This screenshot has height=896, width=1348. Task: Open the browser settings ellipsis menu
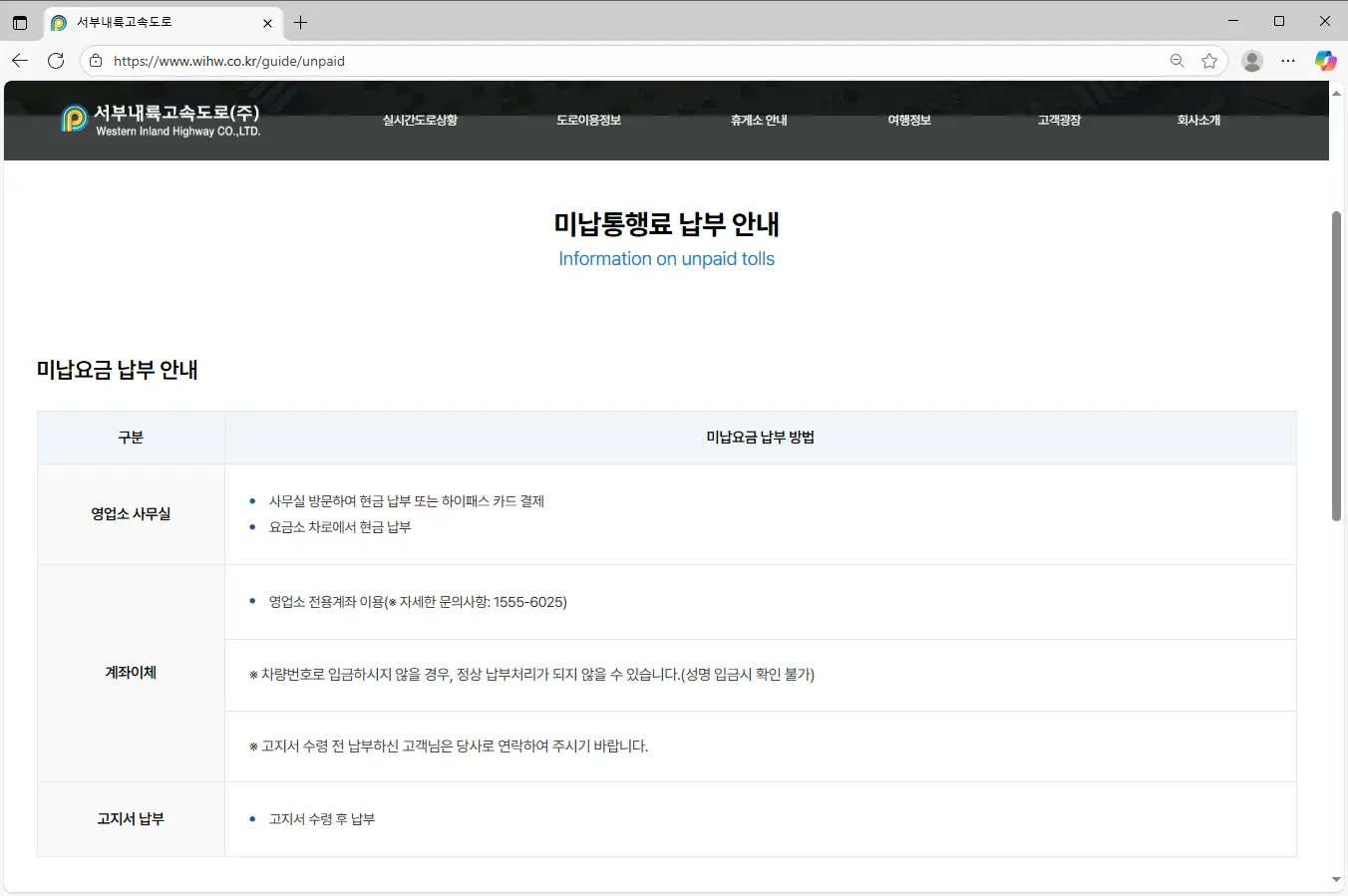pos(1288,60)
